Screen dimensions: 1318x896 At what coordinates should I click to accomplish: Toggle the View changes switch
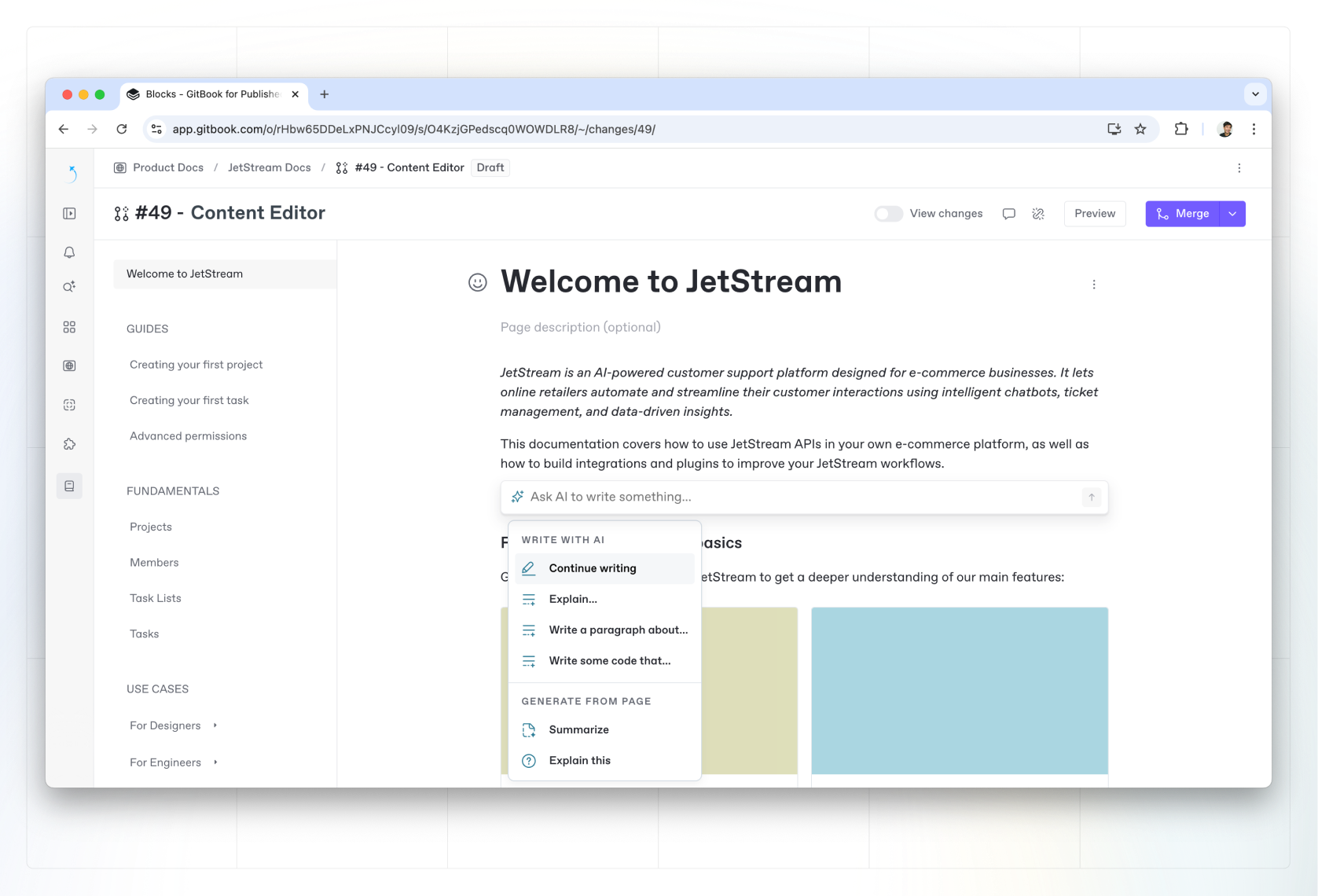click(888, 214)
